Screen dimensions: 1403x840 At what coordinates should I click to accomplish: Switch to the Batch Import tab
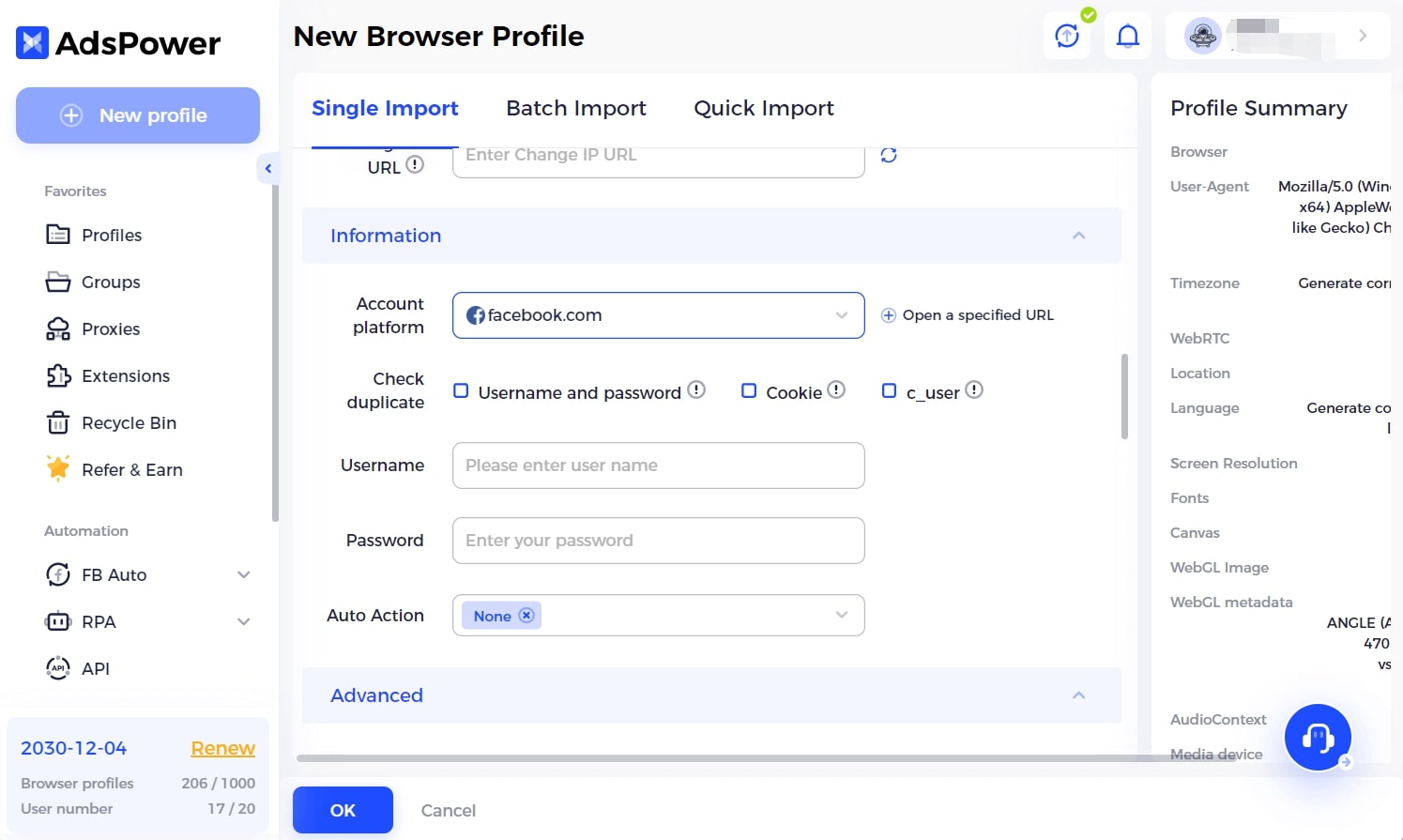click(575, 109)
